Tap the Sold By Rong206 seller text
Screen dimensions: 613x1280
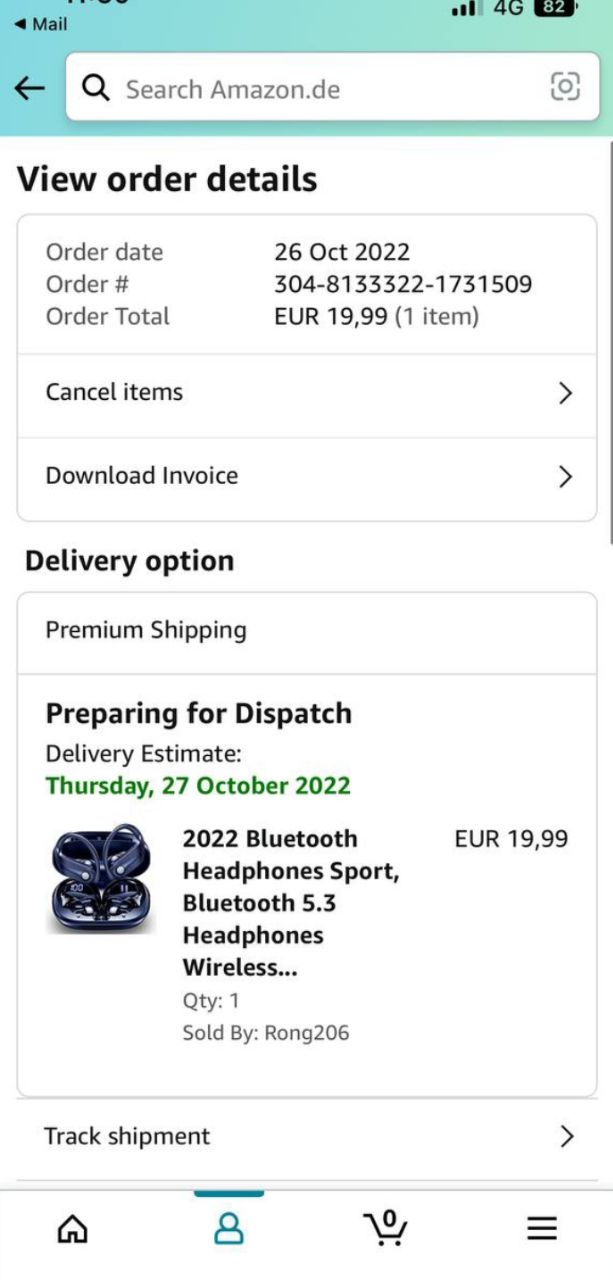pyautogui.click(x=266, y=1033)
